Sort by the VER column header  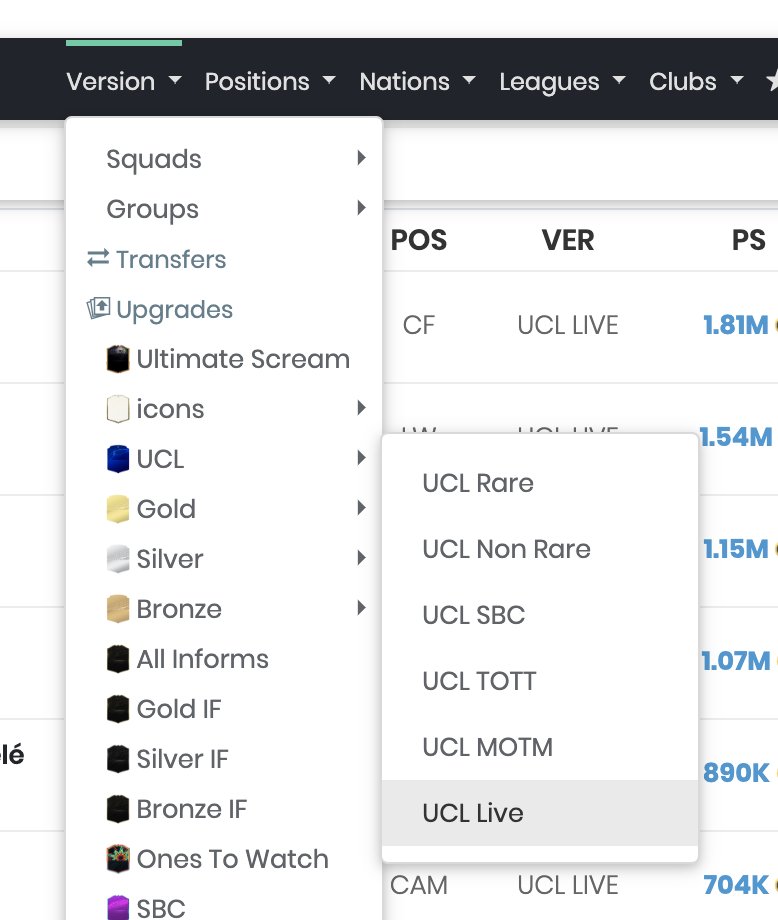pos(568,240)
